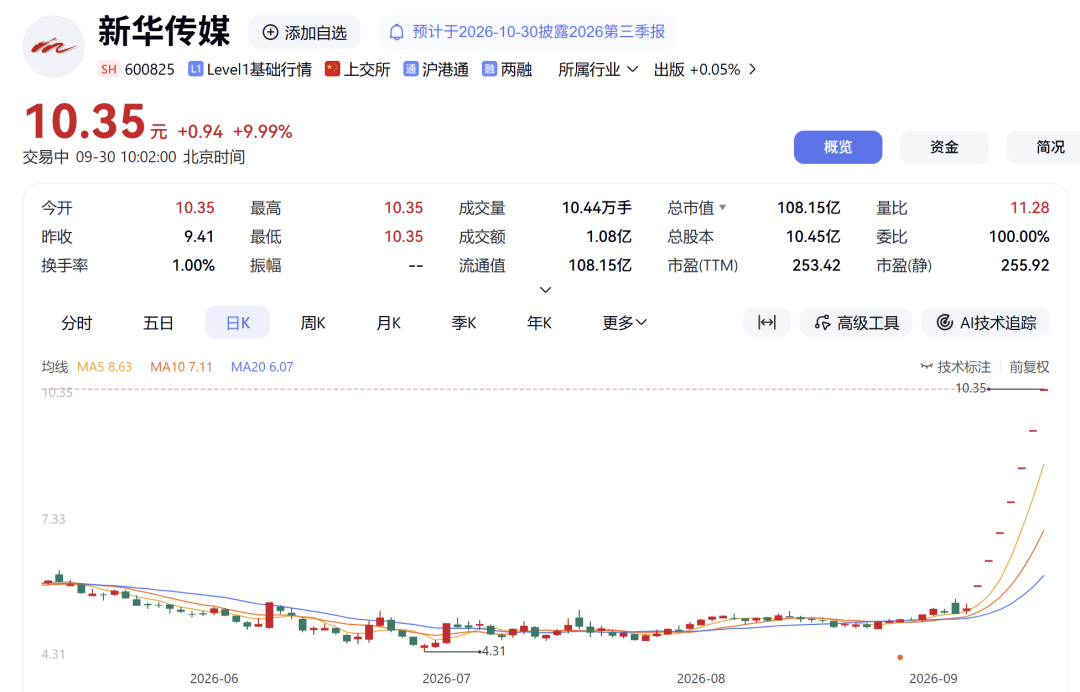Open the 更多 chart period dropdown
Screen dimensions: 1080x692
coord(624,322)
